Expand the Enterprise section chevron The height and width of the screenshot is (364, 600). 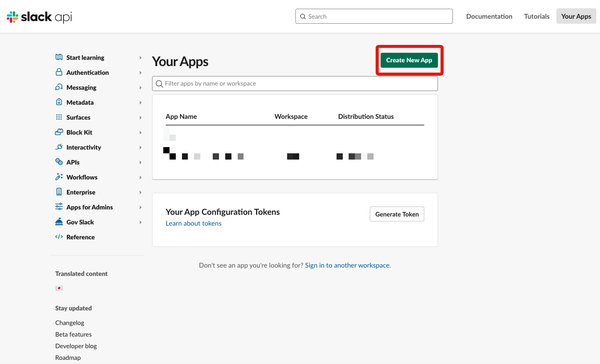click(x=140, y=192)
